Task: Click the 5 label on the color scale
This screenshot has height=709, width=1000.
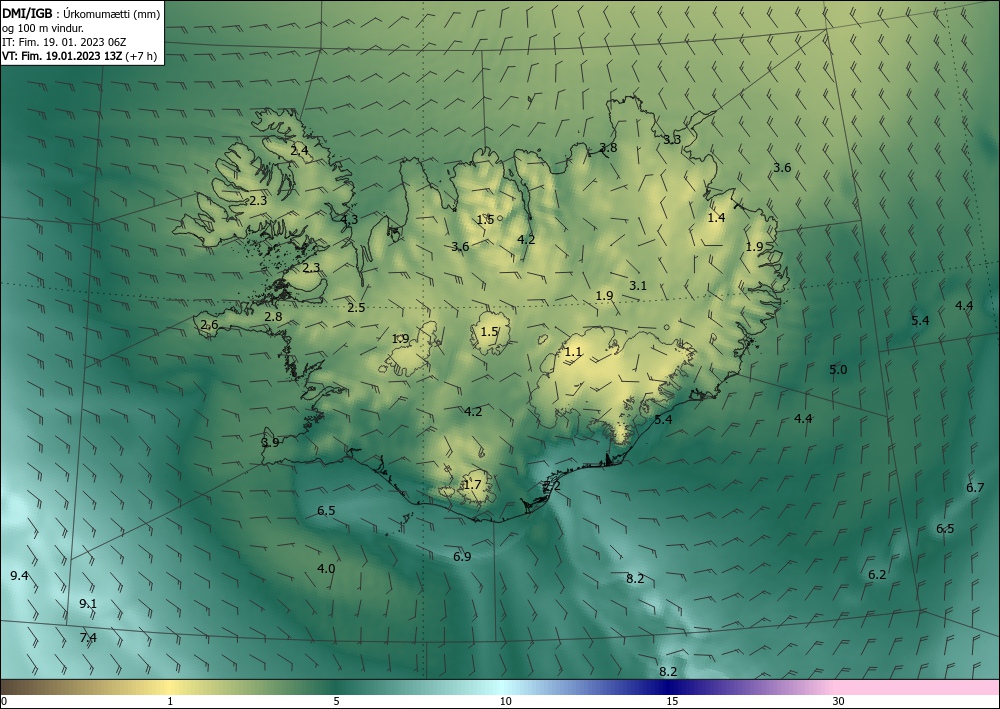Action: 336,702
